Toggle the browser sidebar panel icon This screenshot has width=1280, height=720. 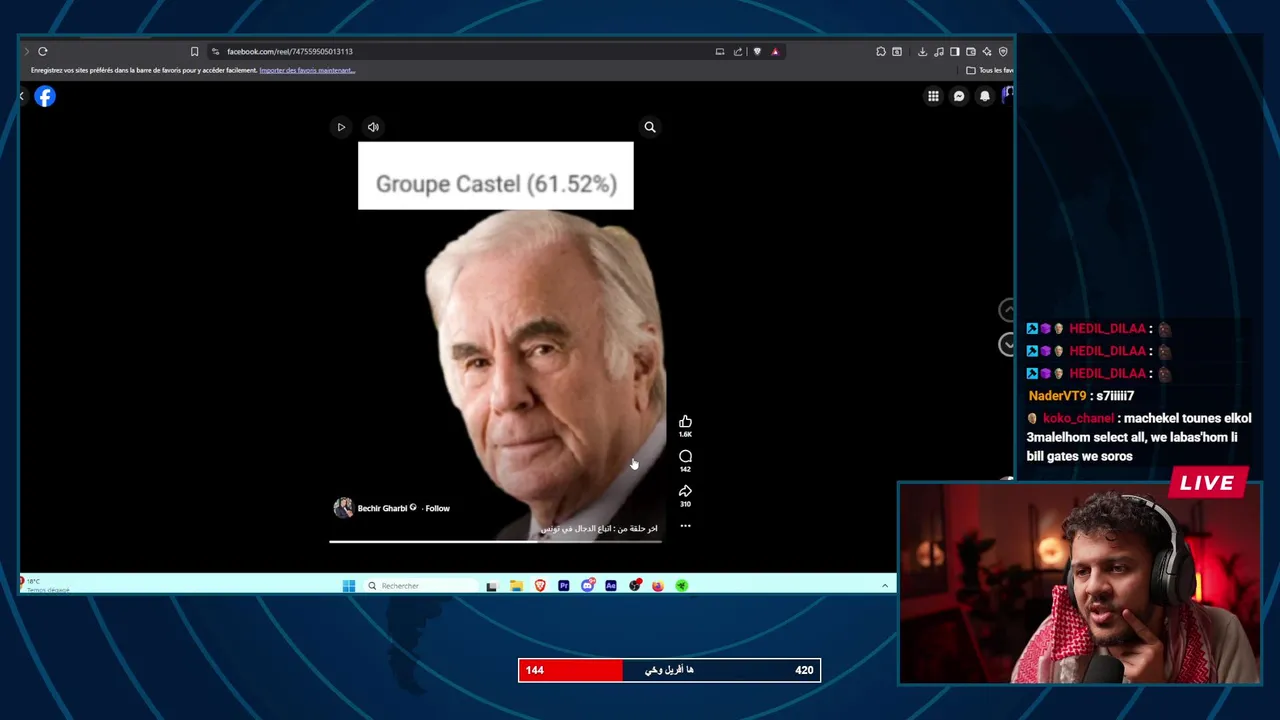click(x=955, y=51)
